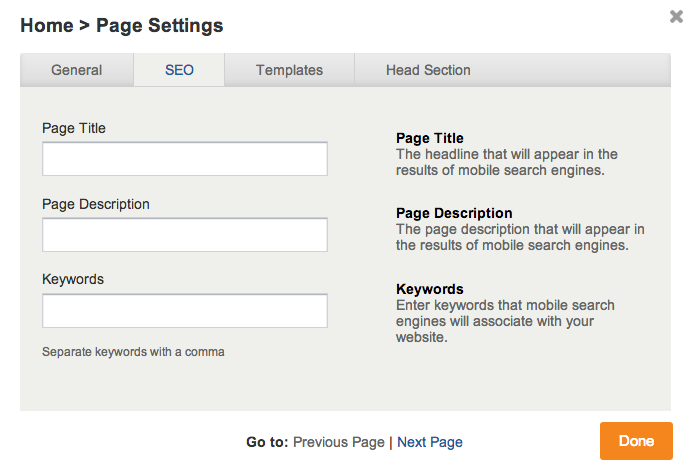Click the Previous Page link
The width and height of the screenshot is (693, 469).
click(339, 442)
